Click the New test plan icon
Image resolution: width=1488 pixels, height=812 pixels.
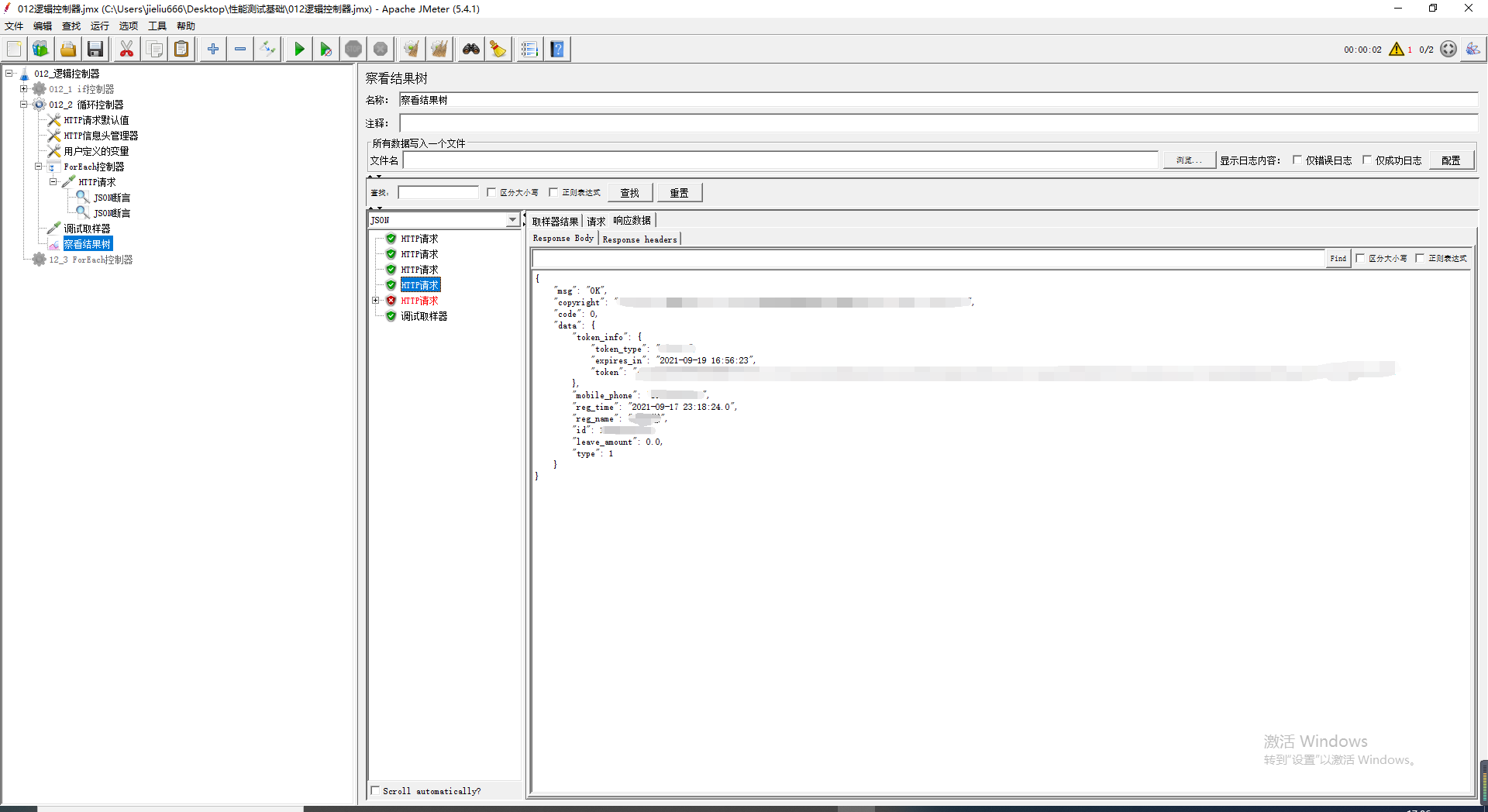click(14, 49)
